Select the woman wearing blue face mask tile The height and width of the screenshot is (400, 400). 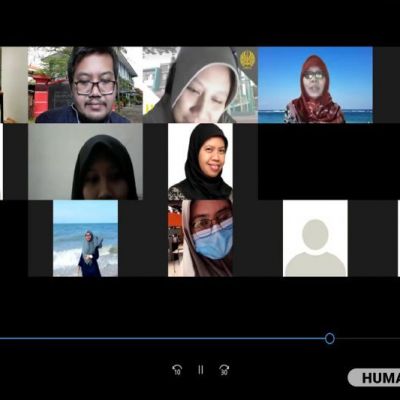point(200,238)
